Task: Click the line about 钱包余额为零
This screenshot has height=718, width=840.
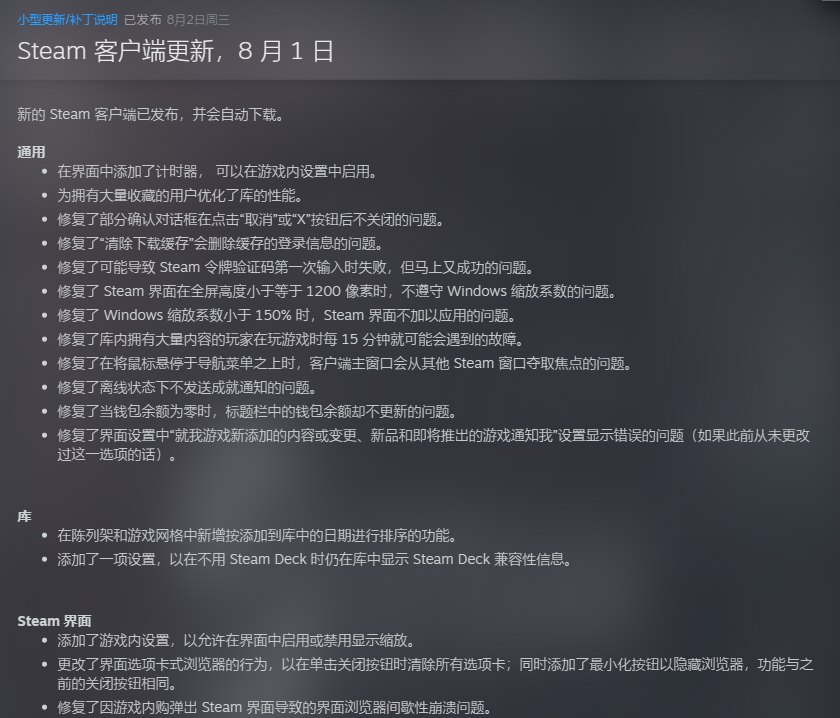Action: 257,412
